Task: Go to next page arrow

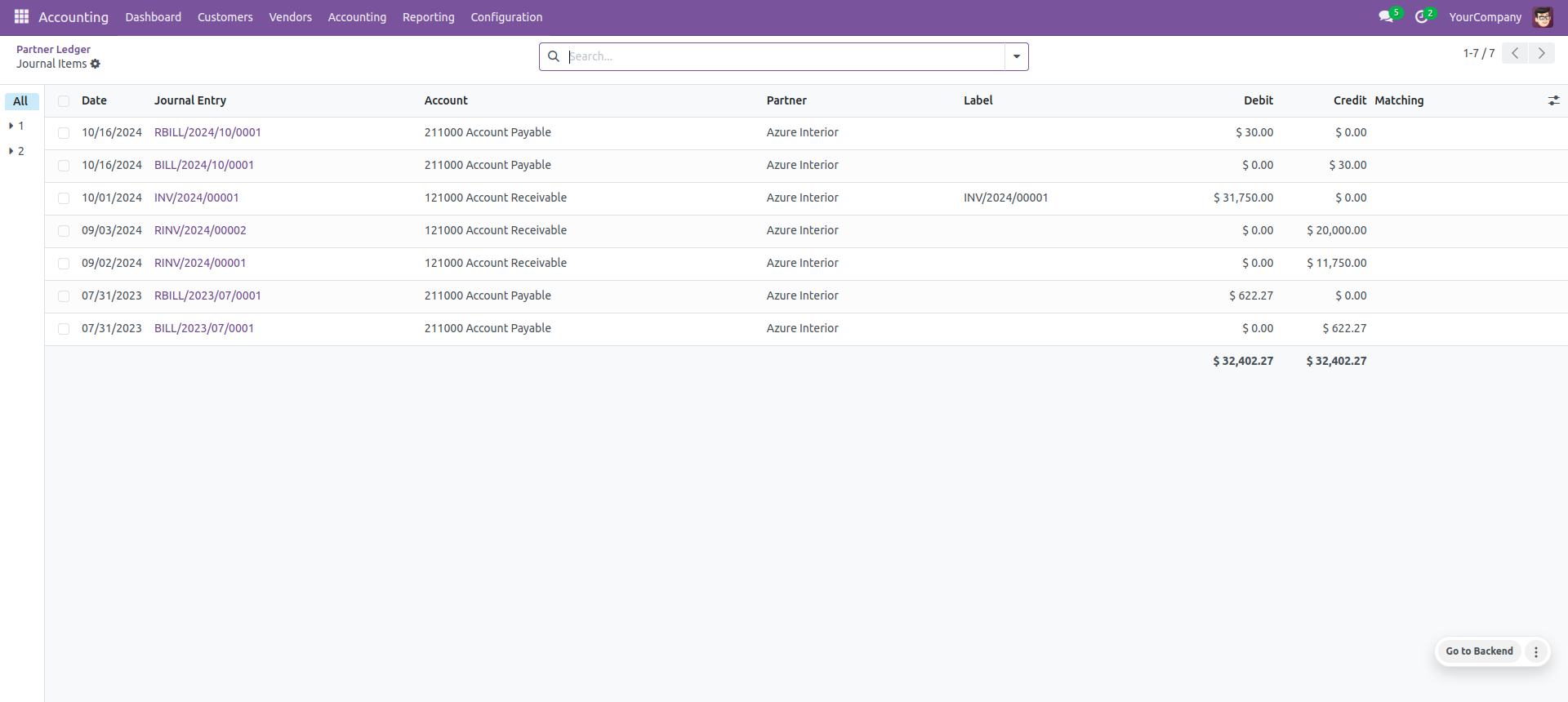Action: click(1541, 53)
